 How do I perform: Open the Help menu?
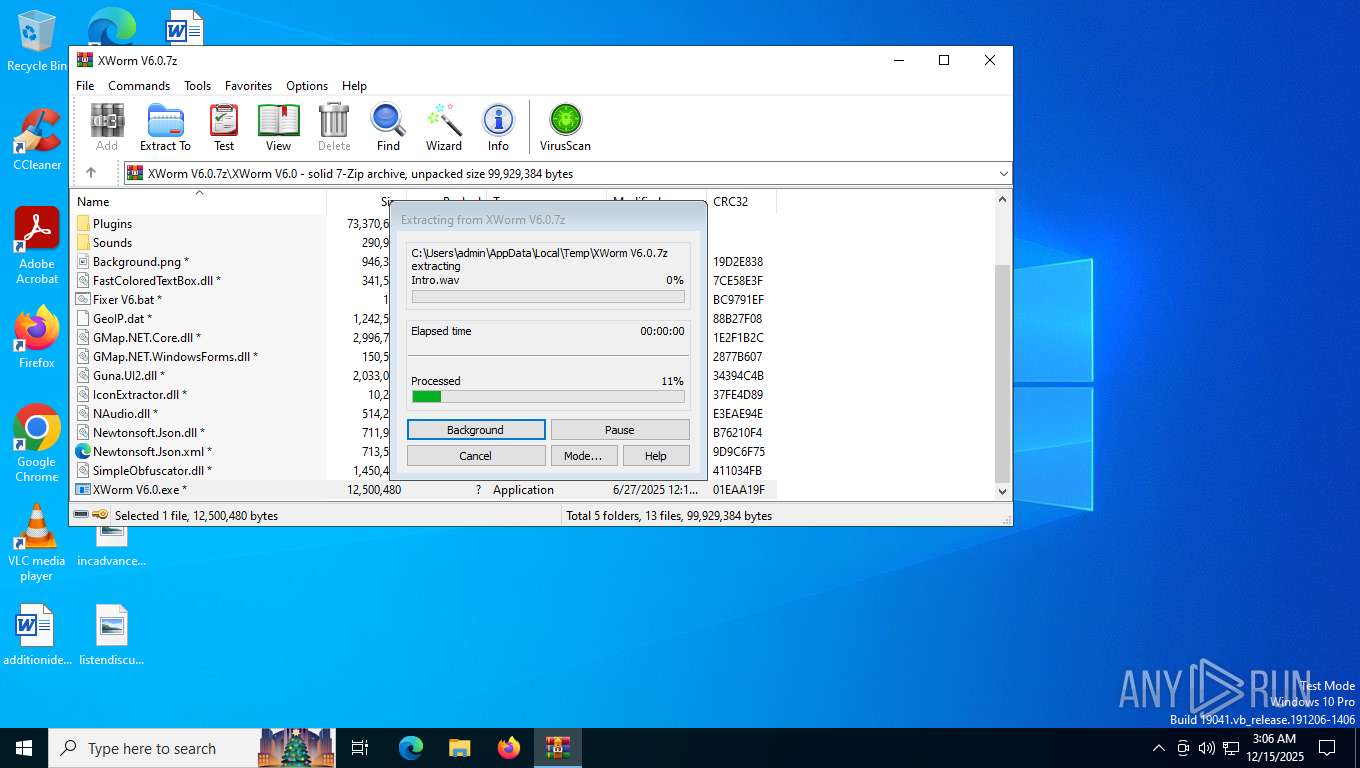coord(354,86)
